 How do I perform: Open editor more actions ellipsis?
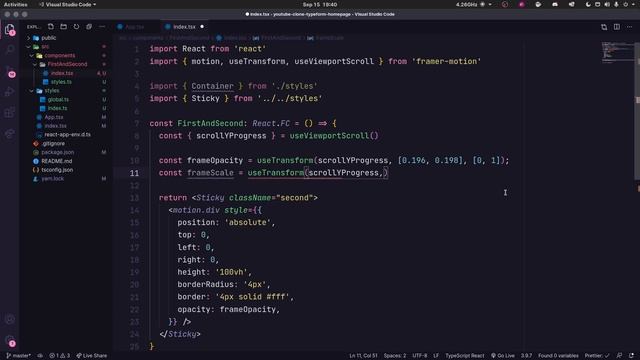629,27
